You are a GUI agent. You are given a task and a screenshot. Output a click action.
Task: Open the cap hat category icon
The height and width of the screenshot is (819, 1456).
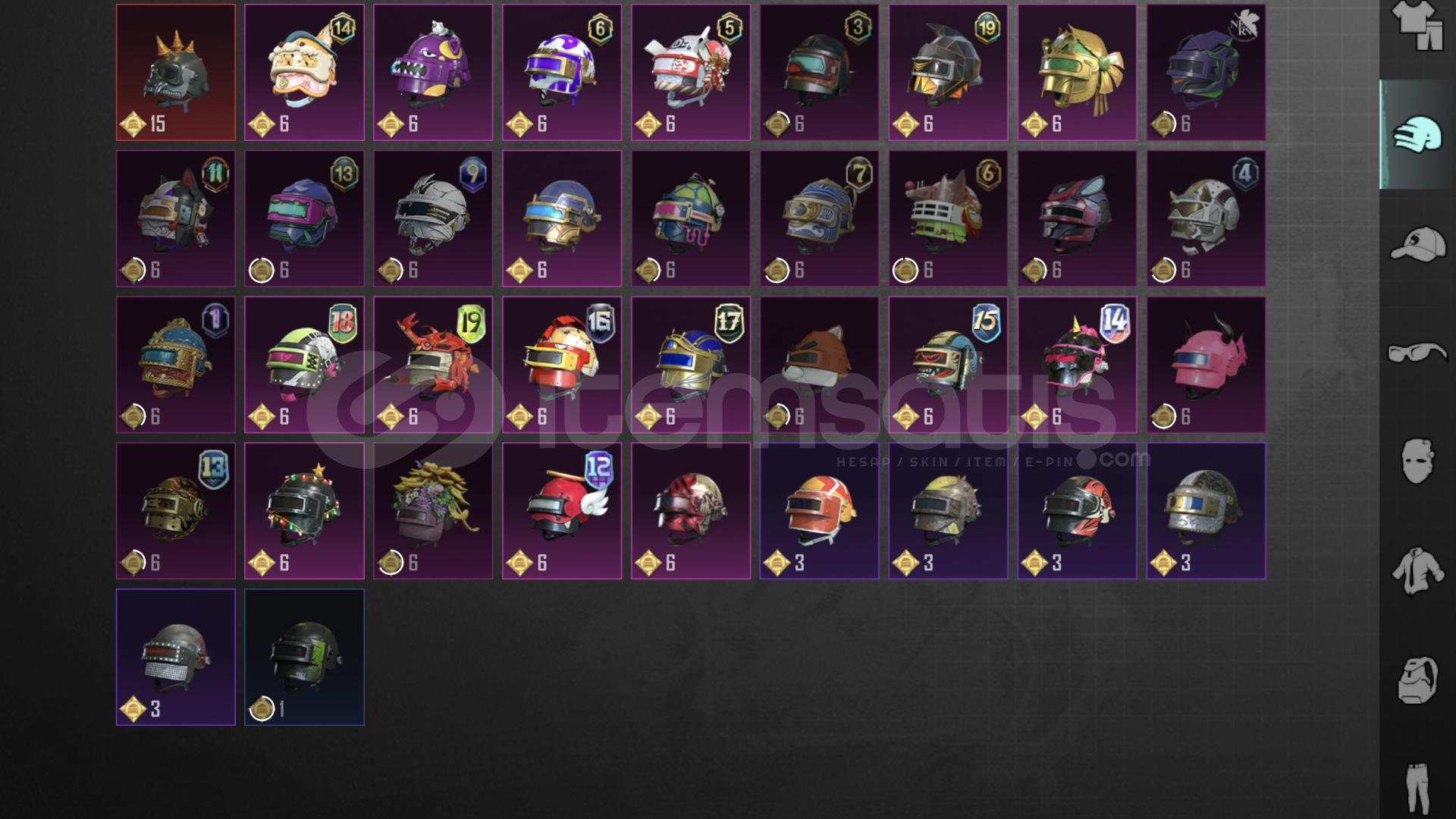1417,244
